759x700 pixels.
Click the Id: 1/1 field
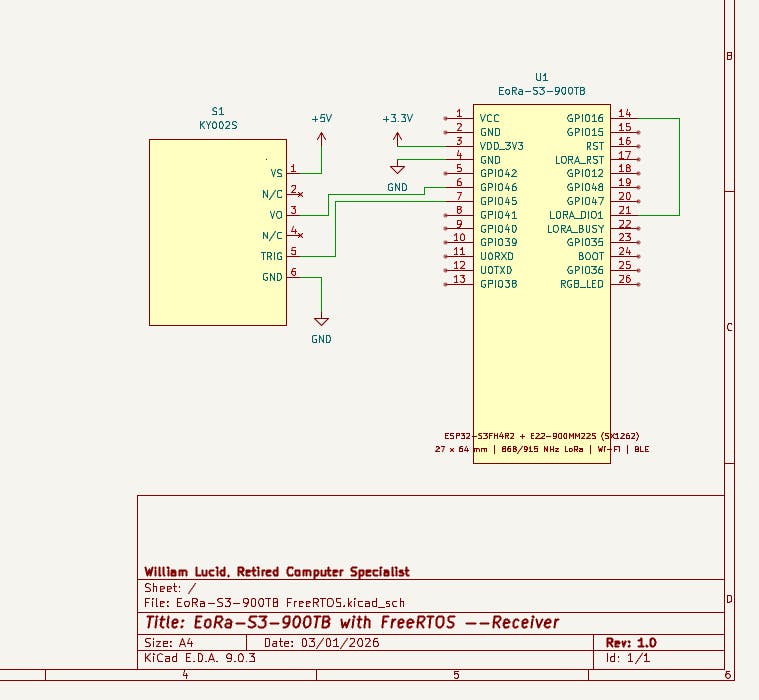pyautogui.click(x=627, y=658)
